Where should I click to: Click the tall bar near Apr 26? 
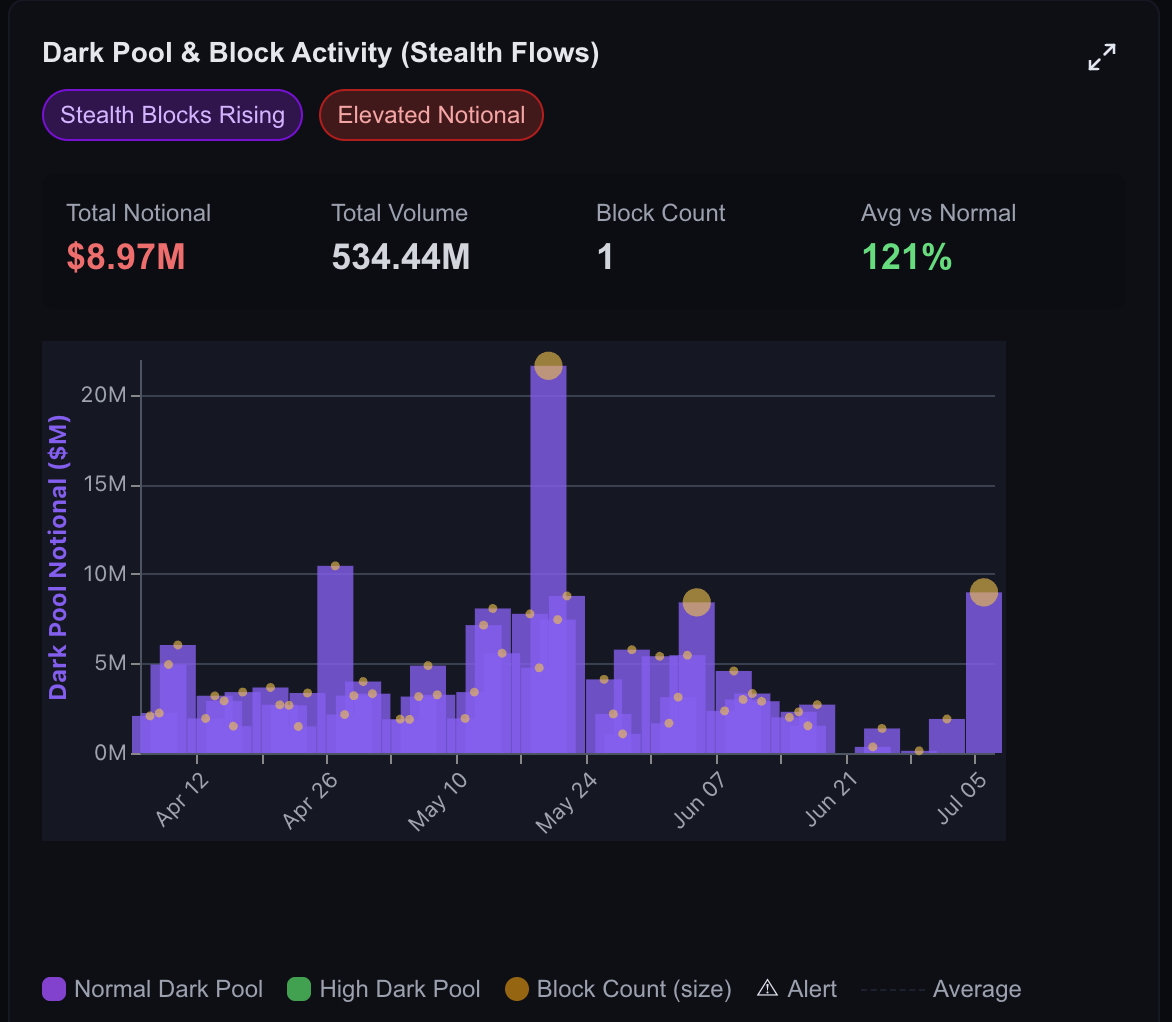tap(335, 659)
